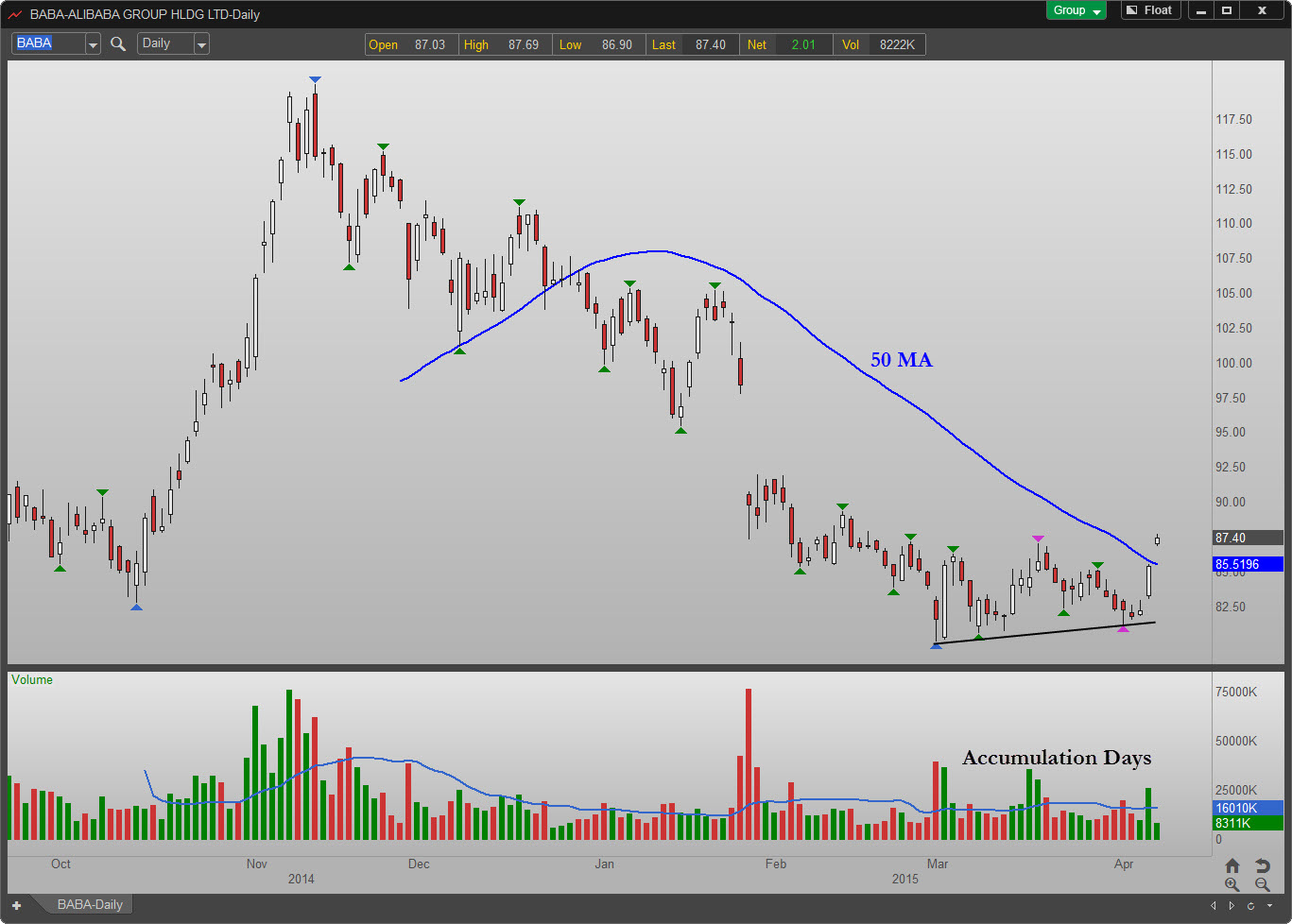Click the Vol value 8222K
Image resolution: width=1292 pixels, height=924 pixels.
897,44
